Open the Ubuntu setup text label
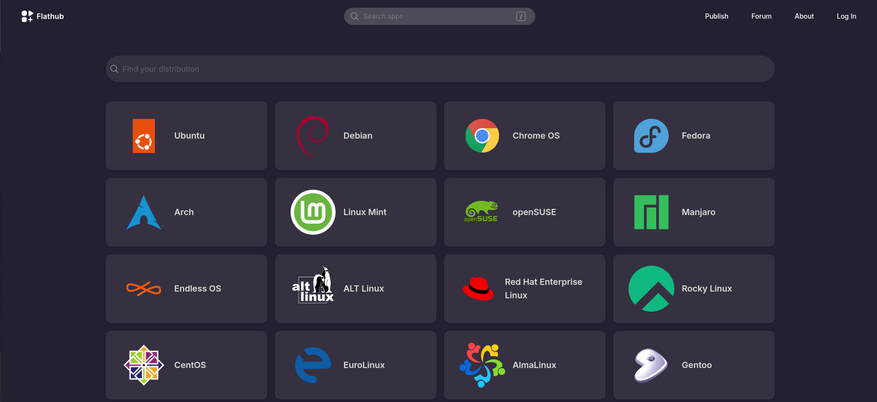The width and height of the screenshot is (877, 402). point(189,136)
